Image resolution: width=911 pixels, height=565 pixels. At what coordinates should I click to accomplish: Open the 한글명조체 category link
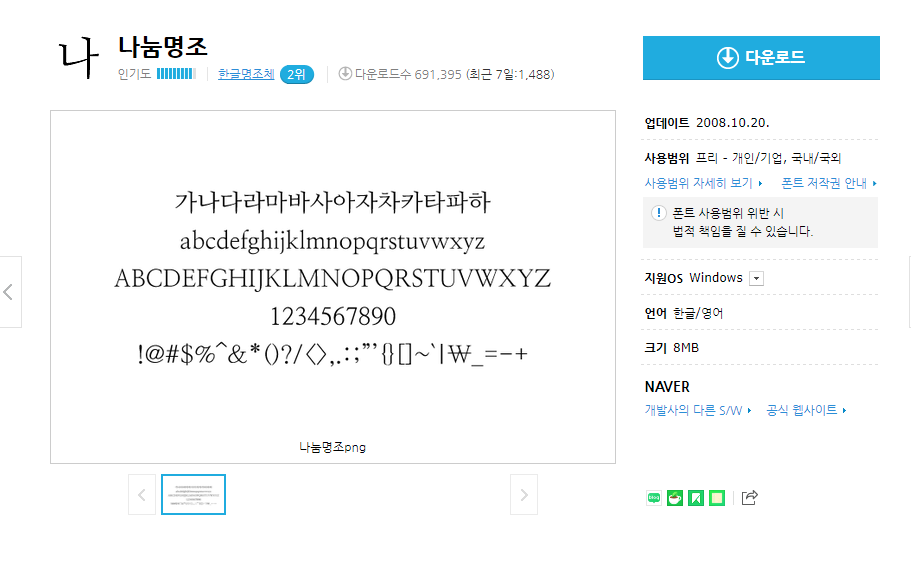coord(246,74)
